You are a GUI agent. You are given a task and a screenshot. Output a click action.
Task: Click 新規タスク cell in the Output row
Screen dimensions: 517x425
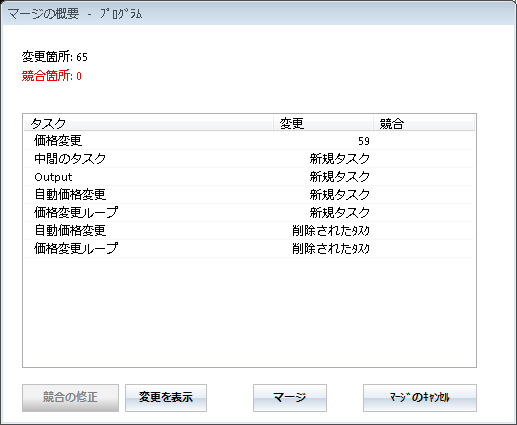point(340,177)
